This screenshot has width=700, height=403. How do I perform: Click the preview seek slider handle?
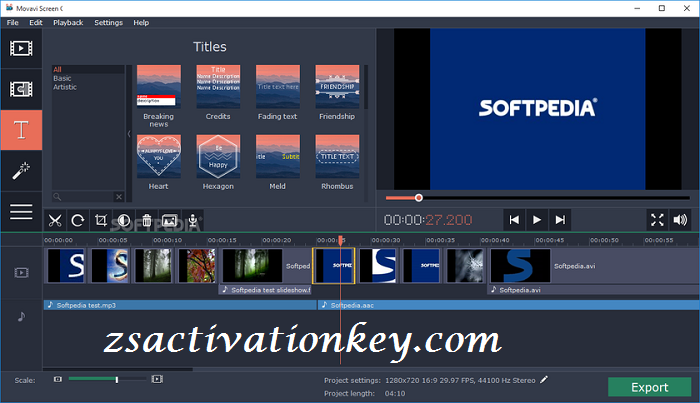418,198
